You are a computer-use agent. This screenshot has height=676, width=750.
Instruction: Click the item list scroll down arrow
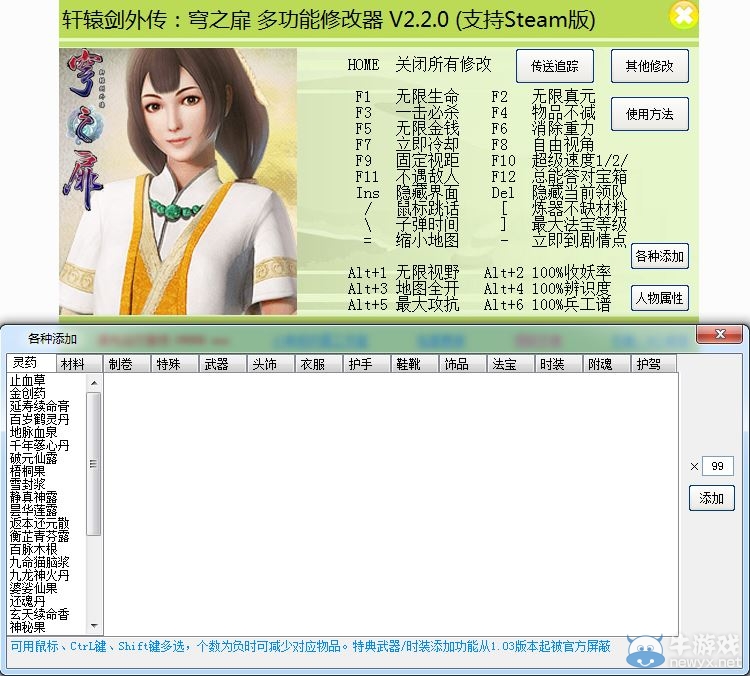(94, 626)
